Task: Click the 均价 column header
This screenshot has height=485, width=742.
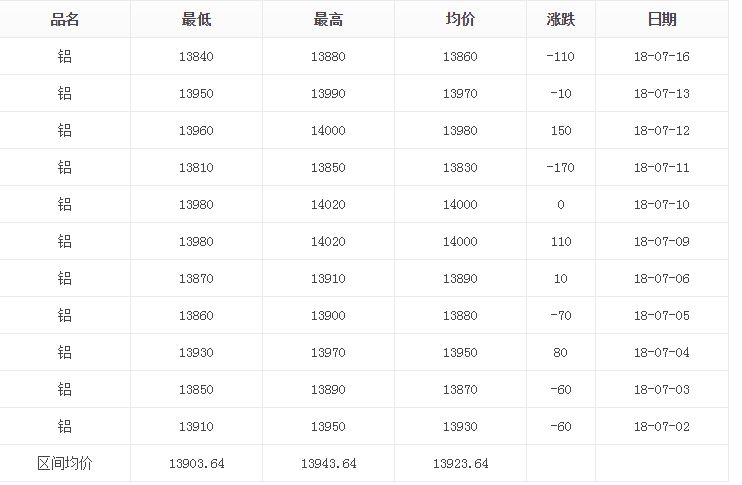Action: point(460,20)
